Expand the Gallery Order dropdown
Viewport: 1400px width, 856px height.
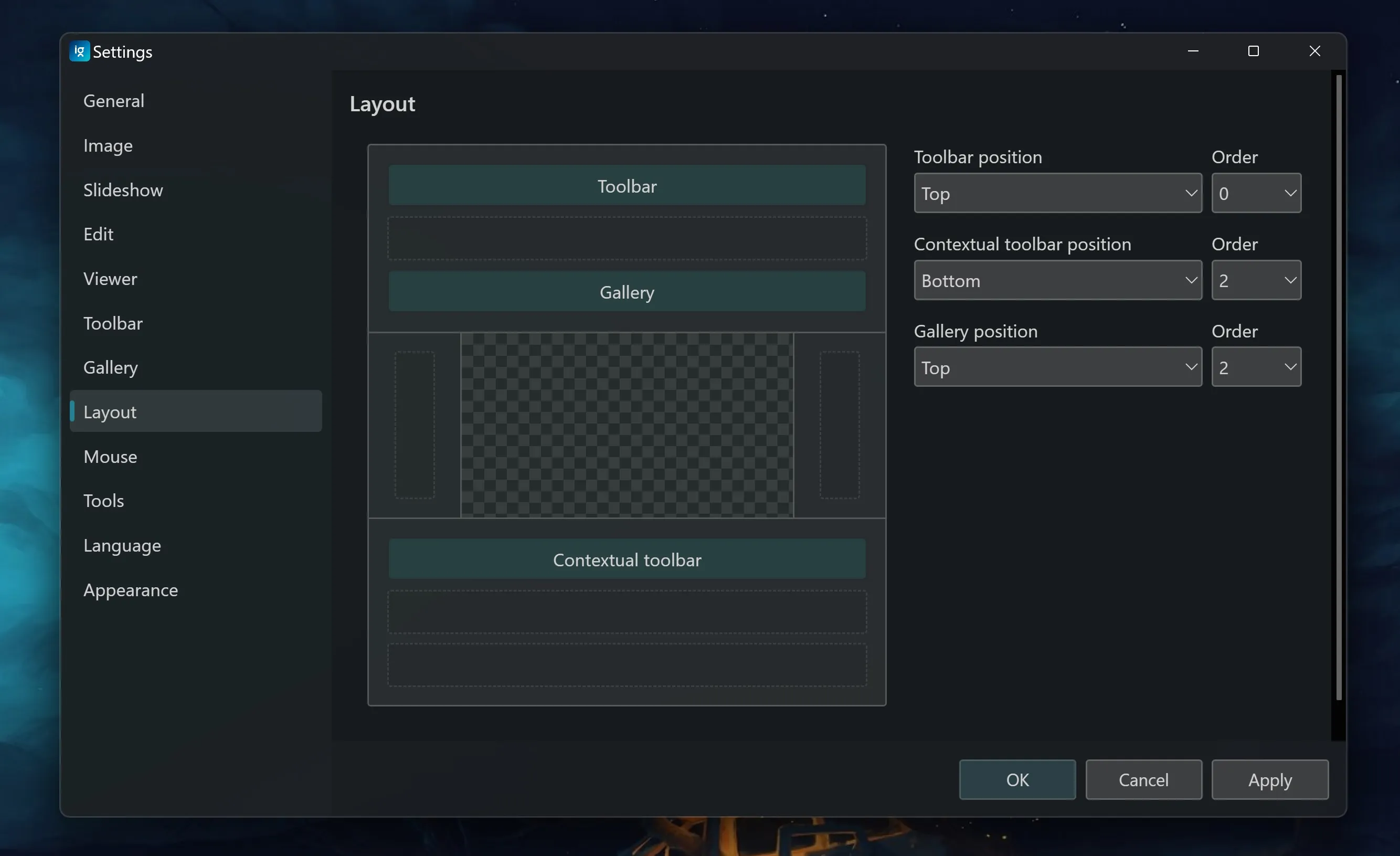tap(1256, 367)
